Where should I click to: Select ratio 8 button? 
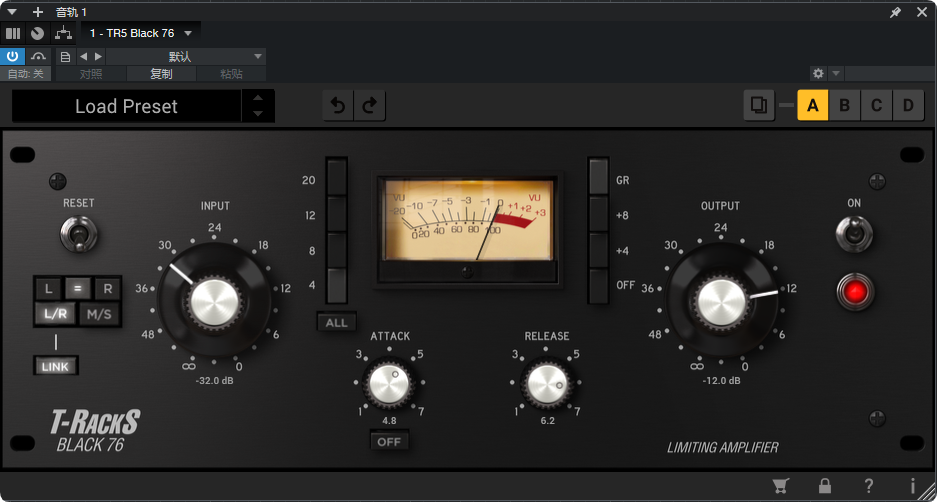336,250
